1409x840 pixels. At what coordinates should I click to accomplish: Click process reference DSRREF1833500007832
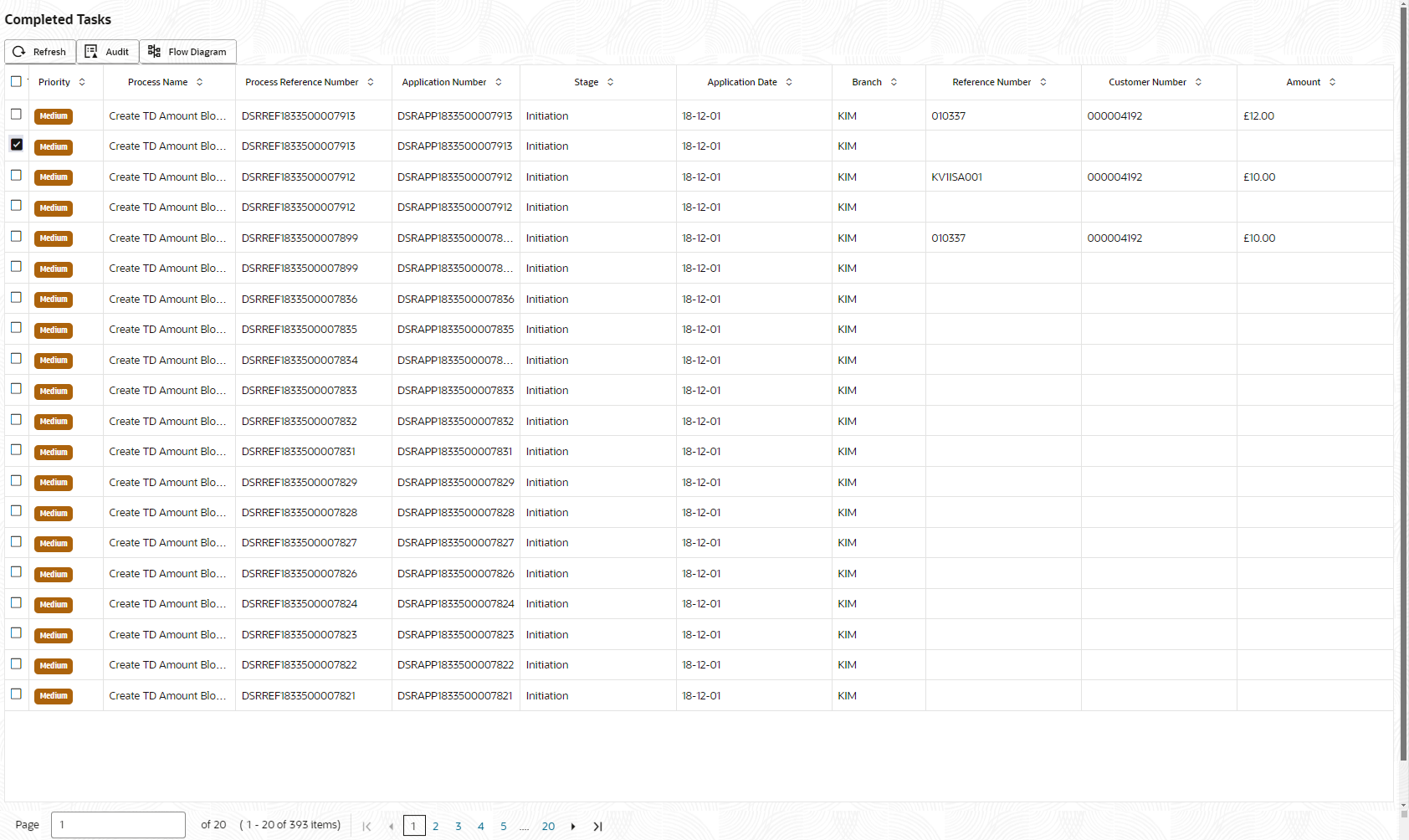coord(299,422)
